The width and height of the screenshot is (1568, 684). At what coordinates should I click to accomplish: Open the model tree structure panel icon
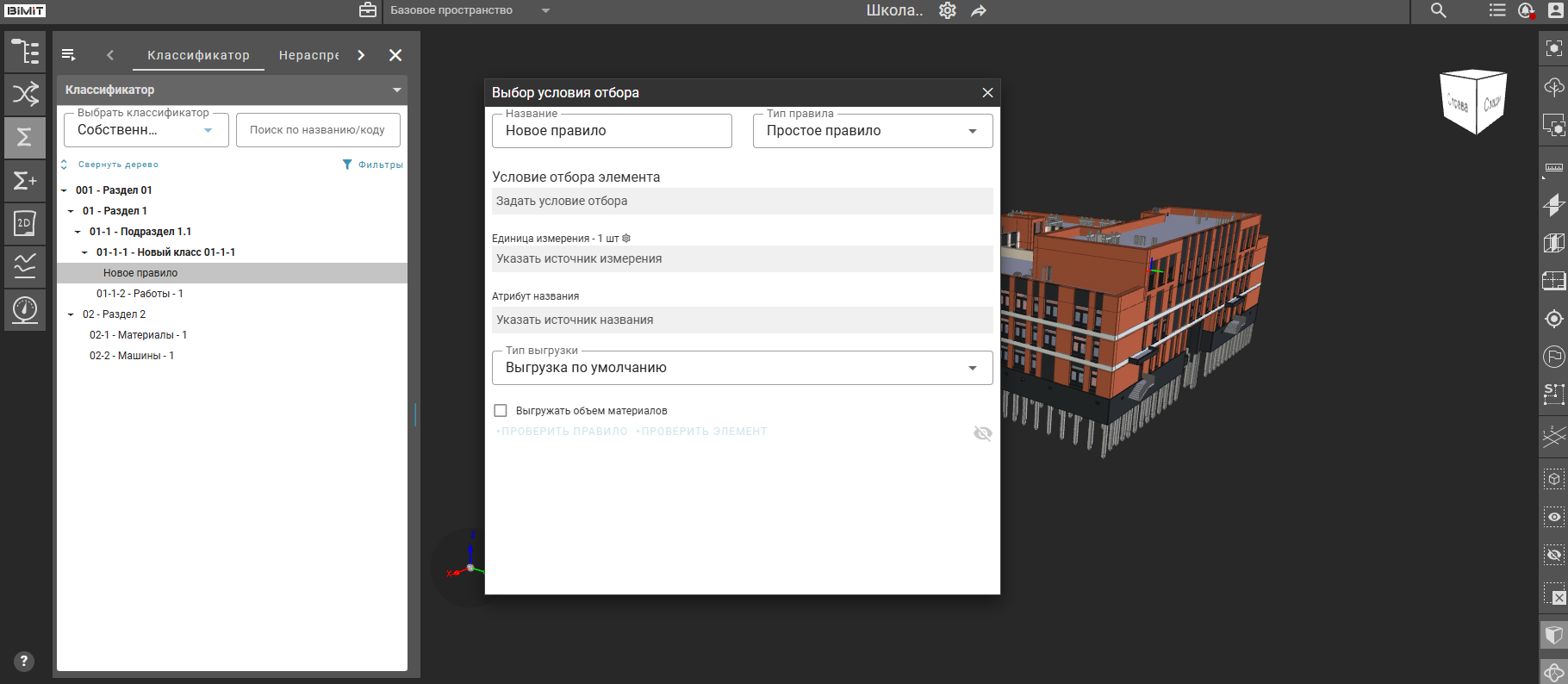pyautogui.click(x=25, y=52)
